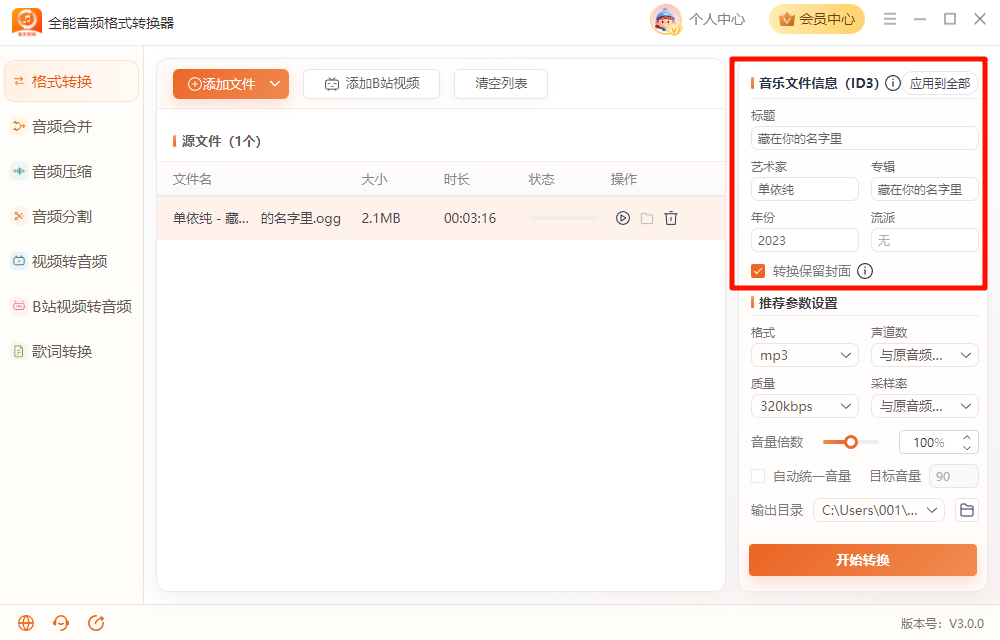Expand the 声道数 dropdown
The height and width of the screenshot is (640, 1000).
(x=925, y=355)
